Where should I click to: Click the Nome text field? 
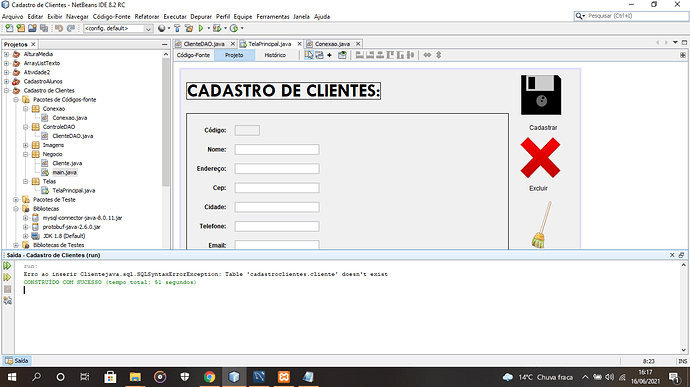[277, 149]
